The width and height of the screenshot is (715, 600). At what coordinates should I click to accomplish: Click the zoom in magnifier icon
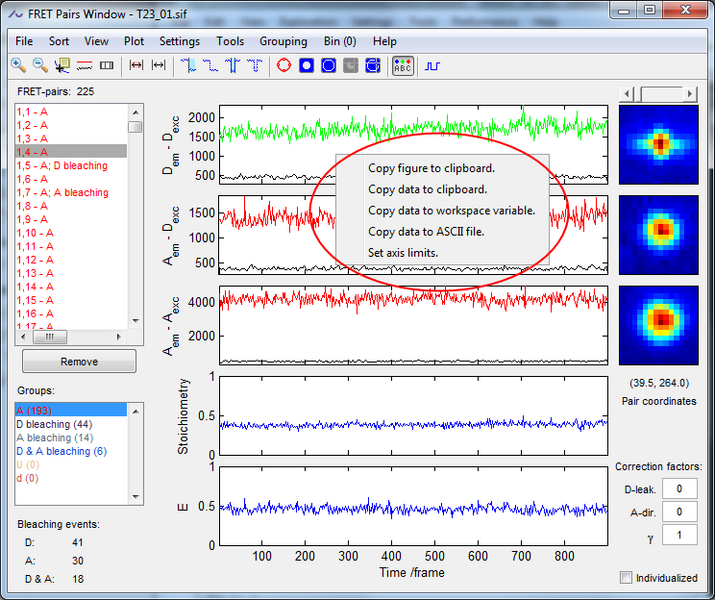tap(18, 66)
